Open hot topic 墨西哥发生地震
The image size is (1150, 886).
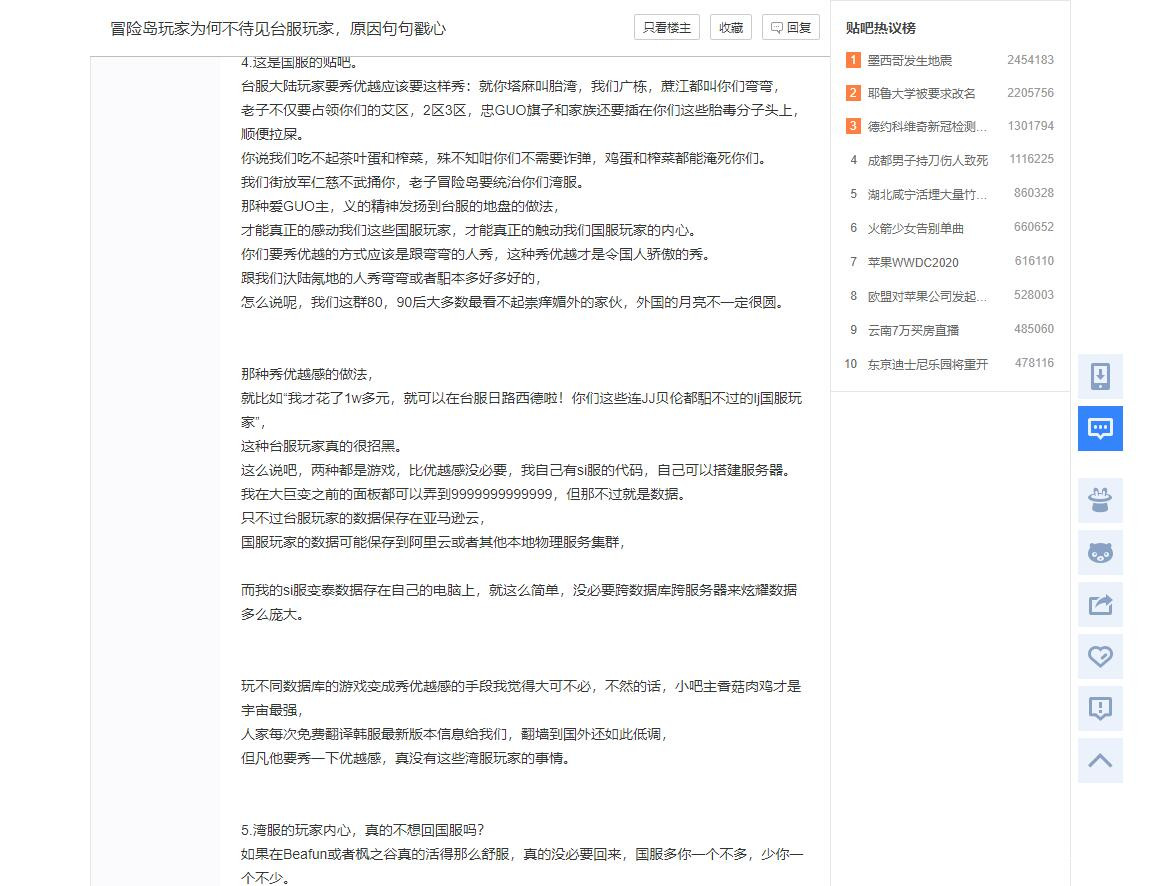(x=909, y=60)
